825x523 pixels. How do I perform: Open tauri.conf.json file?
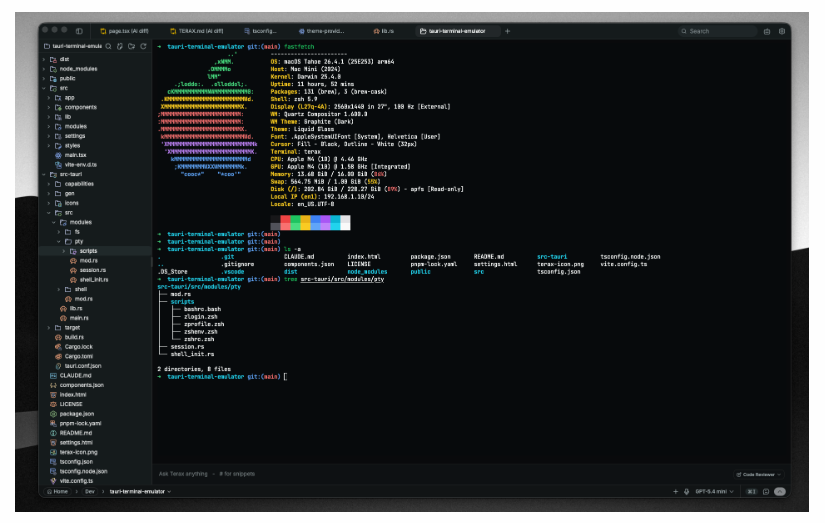78,366
